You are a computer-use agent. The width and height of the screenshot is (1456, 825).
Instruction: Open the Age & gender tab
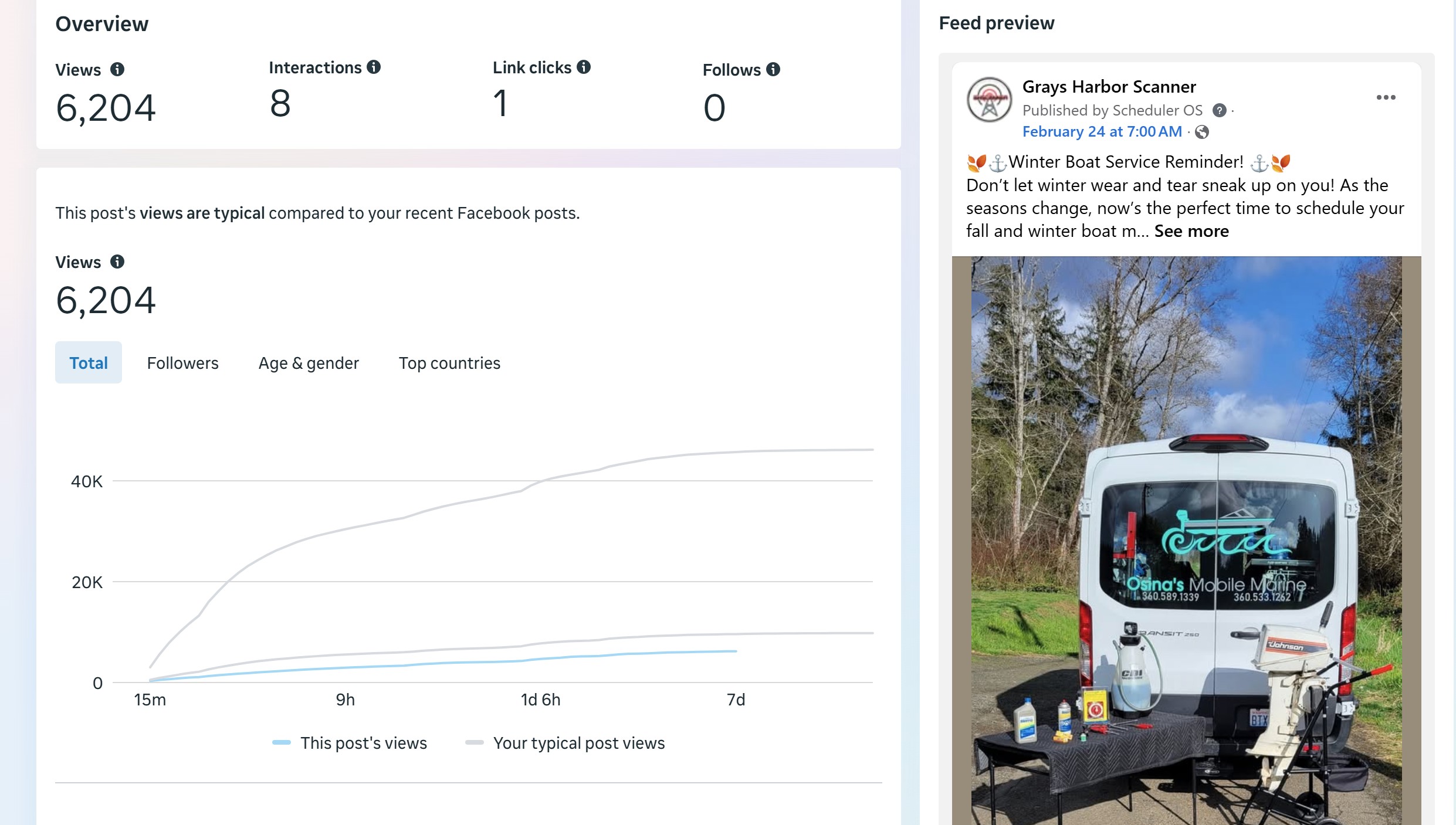tap(309, 363)
